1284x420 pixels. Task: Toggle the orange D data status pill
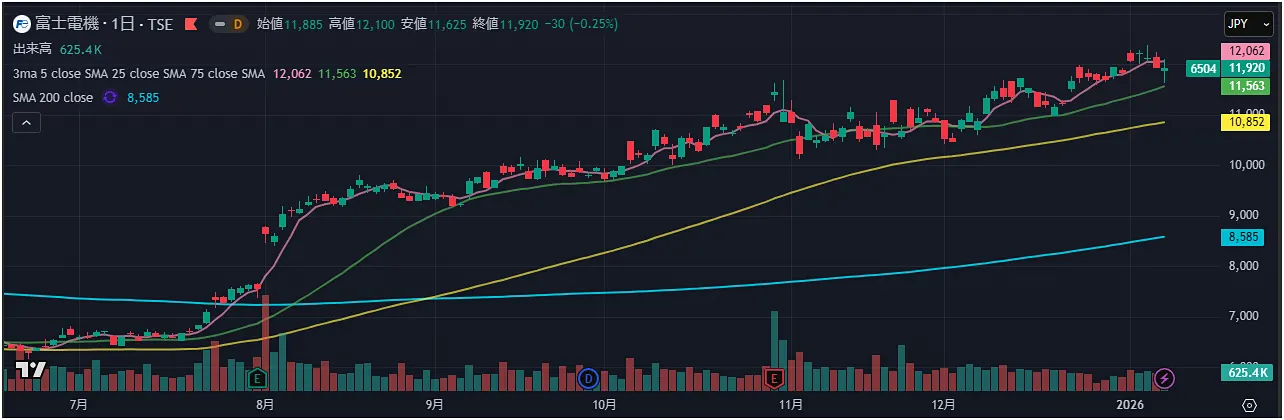point(230,24)
